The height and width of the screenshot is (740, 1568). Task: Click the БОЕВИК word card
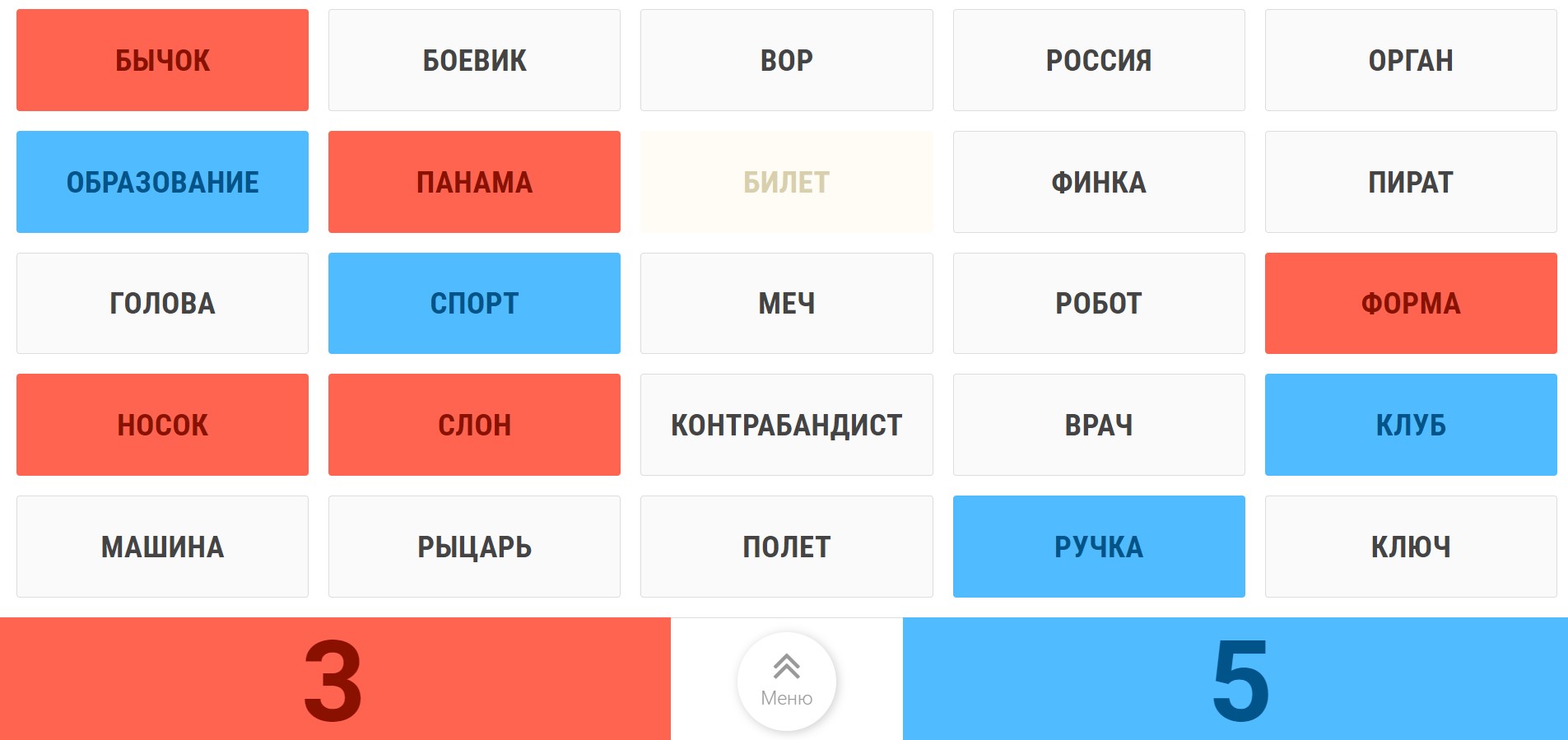pyautogui.click(x=474, y=59)
